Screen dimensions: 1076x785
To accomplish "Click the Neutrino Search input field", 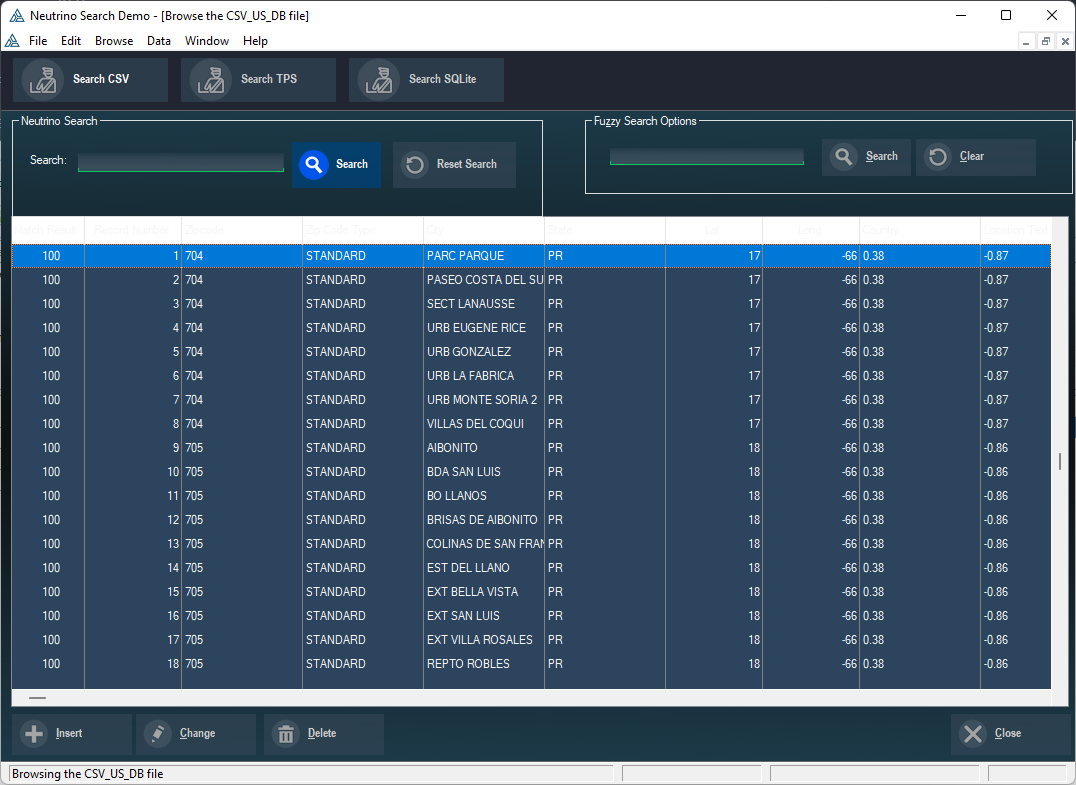I will pyautogui.click(x=181, y=162).
